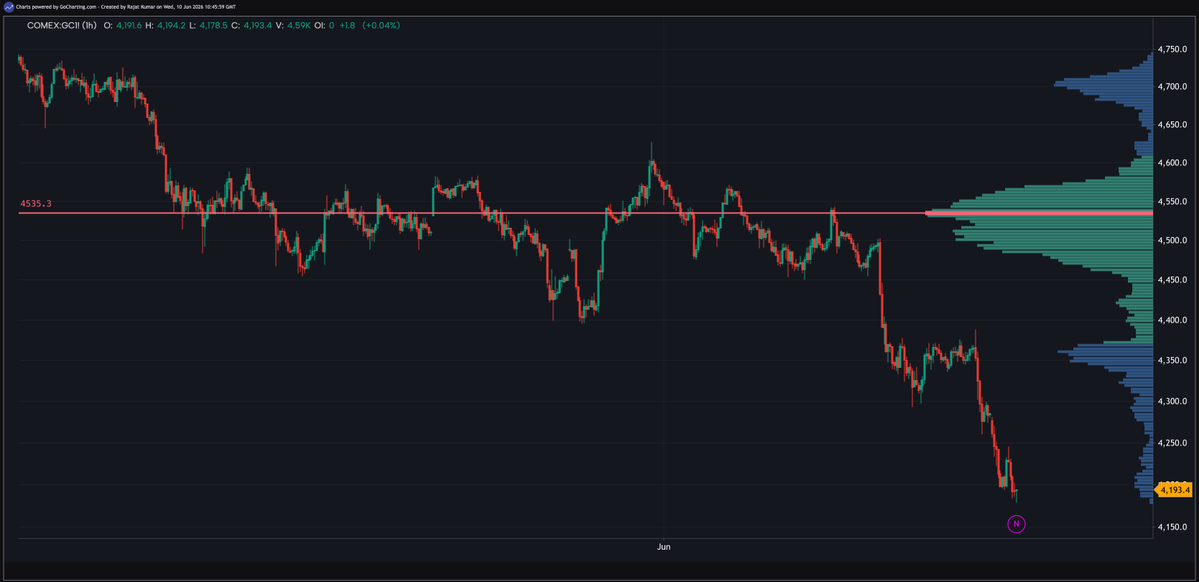Screen dimensions: 1199x582
Task: Click the Jun label on time axis
Action: coord(664,548)
